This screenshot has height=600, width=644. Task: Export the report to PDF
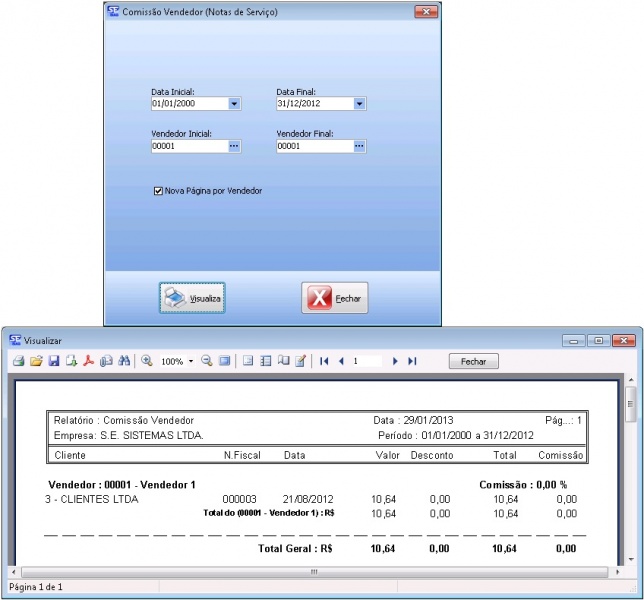tap(88, 361)
